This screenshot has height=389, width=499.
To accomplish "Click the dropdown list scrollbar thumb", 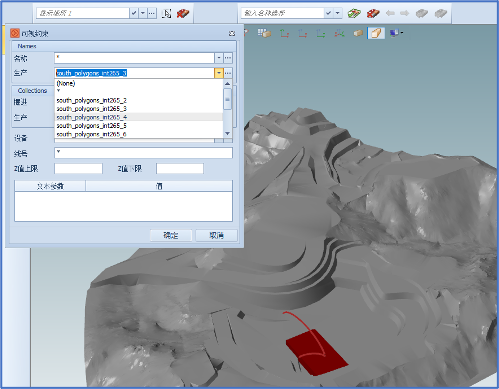I will pyautogui.click(x=227, y=99).
